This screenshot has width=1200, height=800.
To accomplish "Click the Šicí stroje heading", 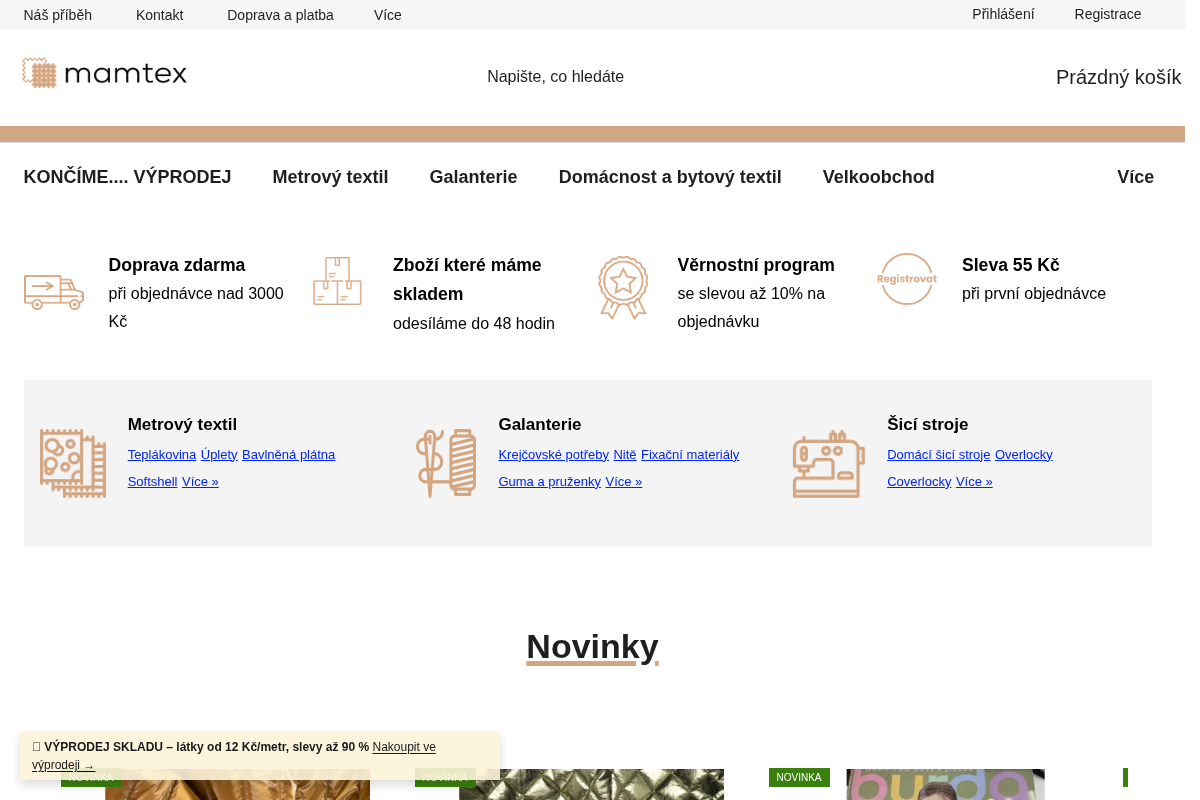I will [x=928, y=425].
